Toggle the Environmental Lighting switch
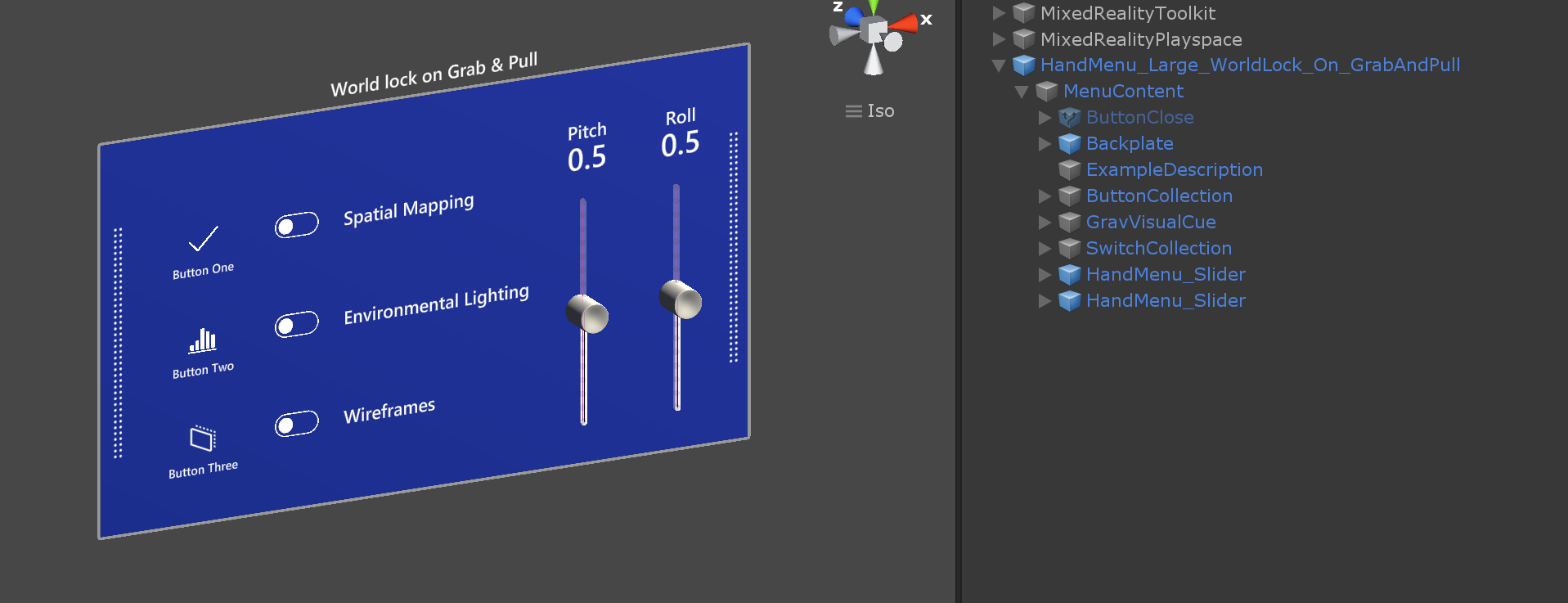This screenshot has height=603, width=1568. [x=297, y=324]
